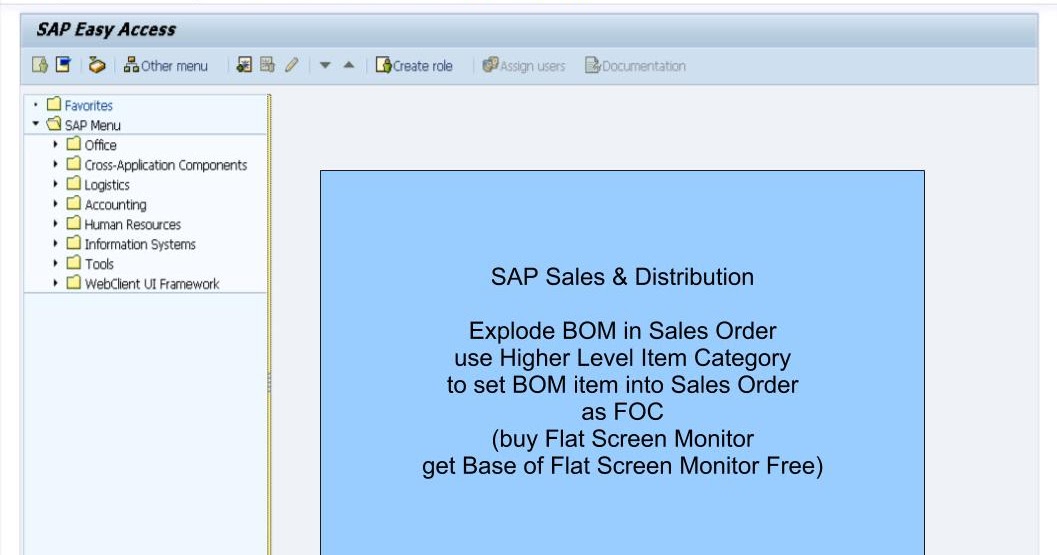
Task: Select the Logistics tree entry
Action: click(x=107, y=185)
